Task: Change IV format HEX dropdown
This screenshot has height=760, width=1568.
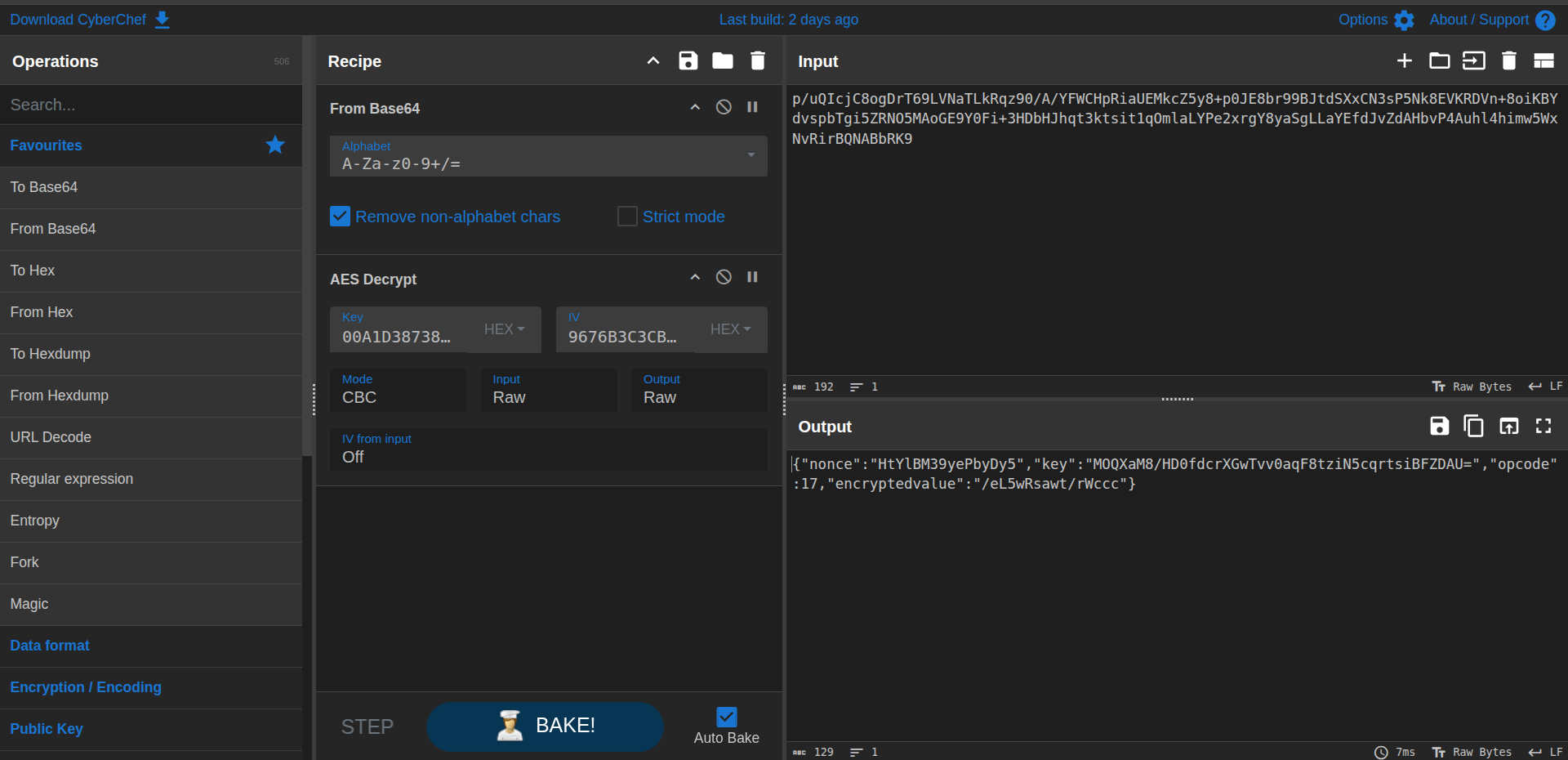Action: click(x=730, y=329)
